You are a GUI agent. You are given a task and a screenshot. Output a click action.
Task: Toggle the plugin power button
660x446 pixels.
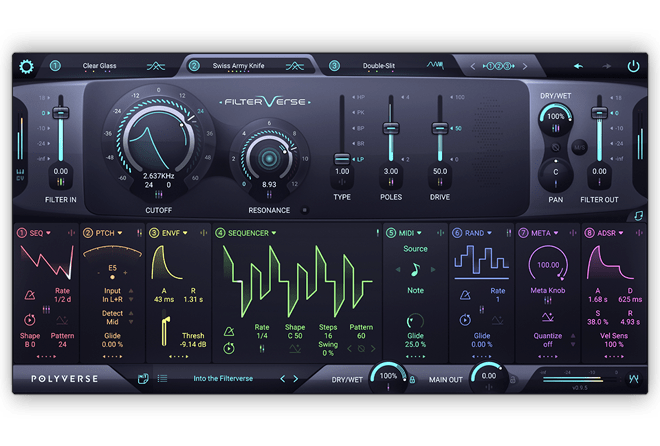633,67
